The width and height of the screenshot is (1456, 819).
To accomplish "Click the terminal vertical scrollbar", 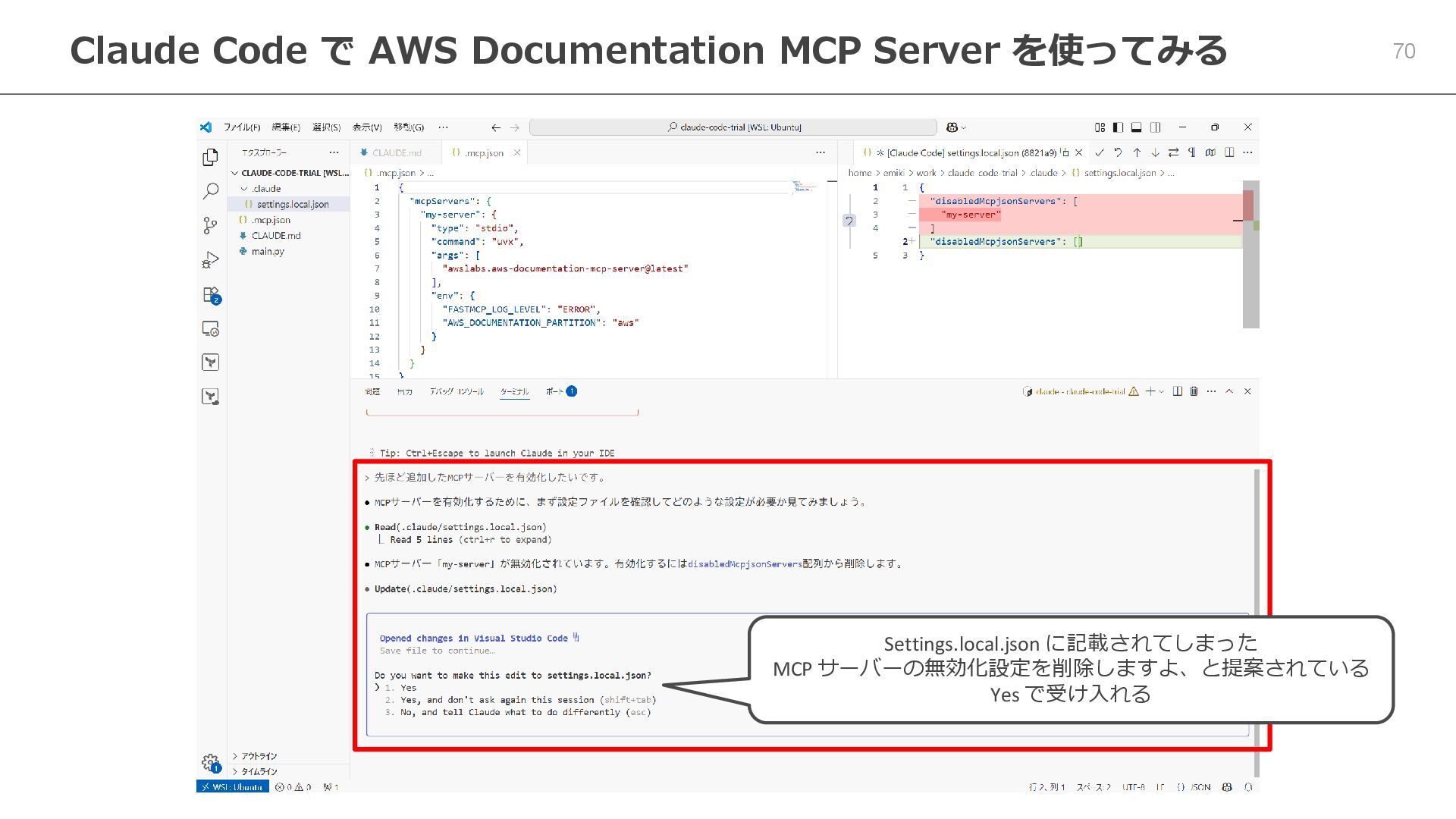I will (x=1257, y=623).
